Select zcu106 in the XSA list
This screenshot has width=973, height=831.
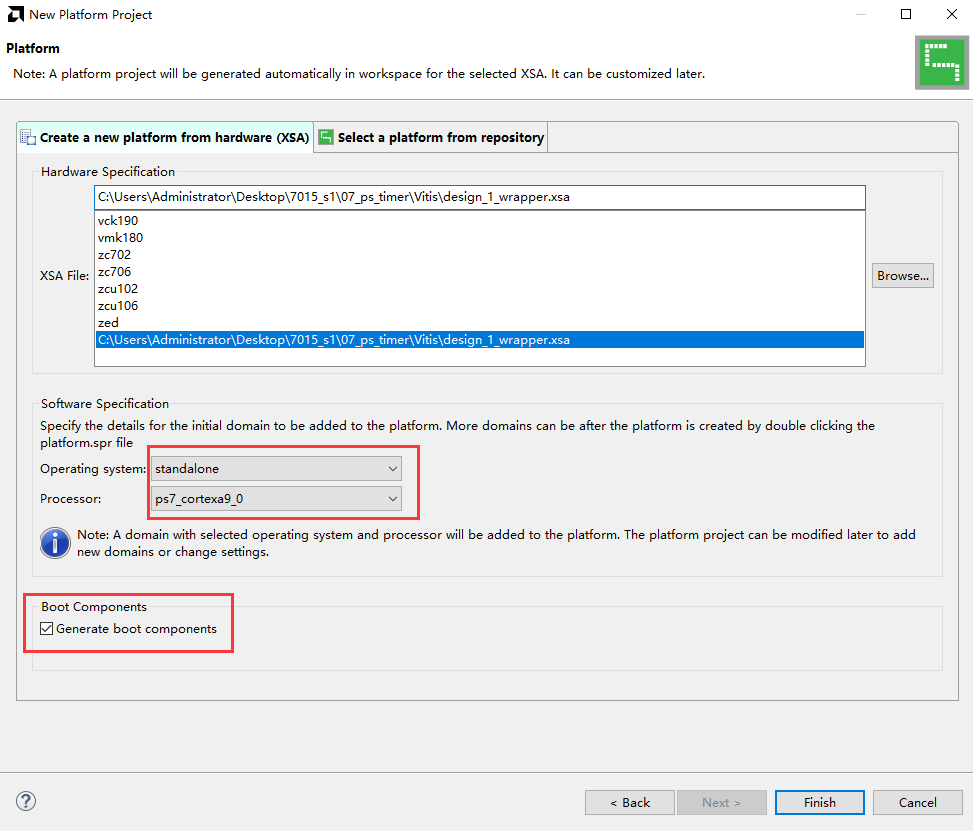[x=480, y=306]
